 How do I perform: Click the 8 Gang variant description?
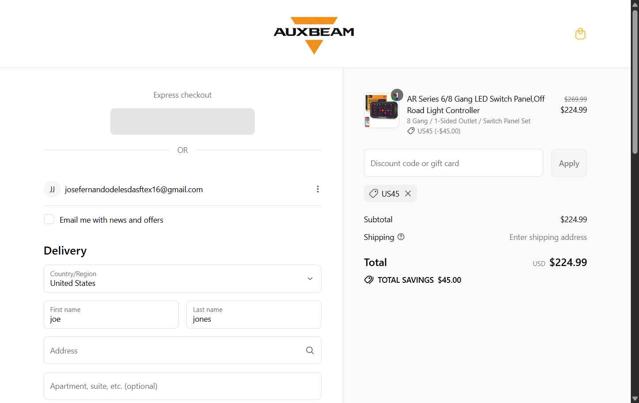coord(469,121)
